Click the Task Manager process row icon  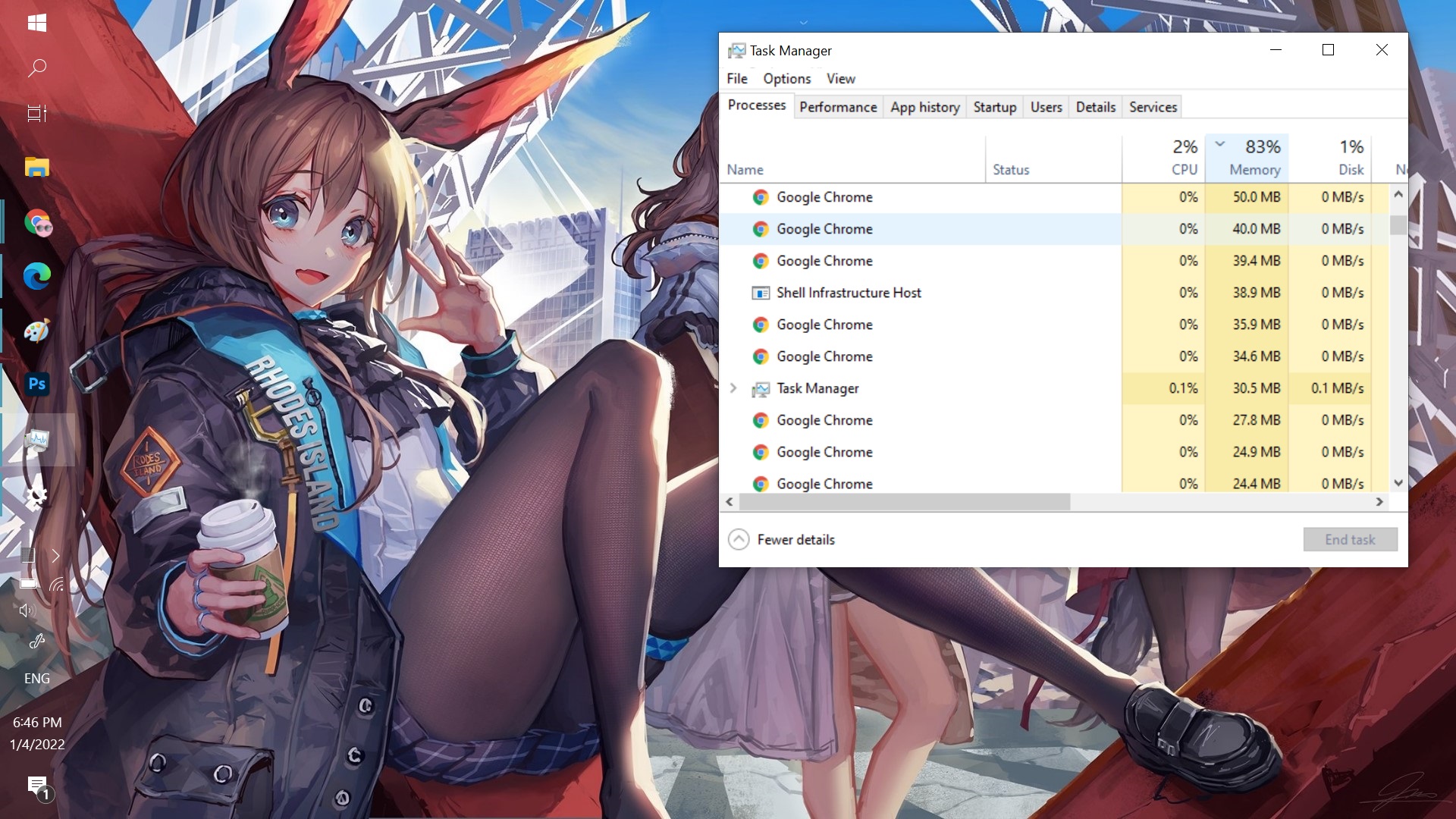(761, 389)
